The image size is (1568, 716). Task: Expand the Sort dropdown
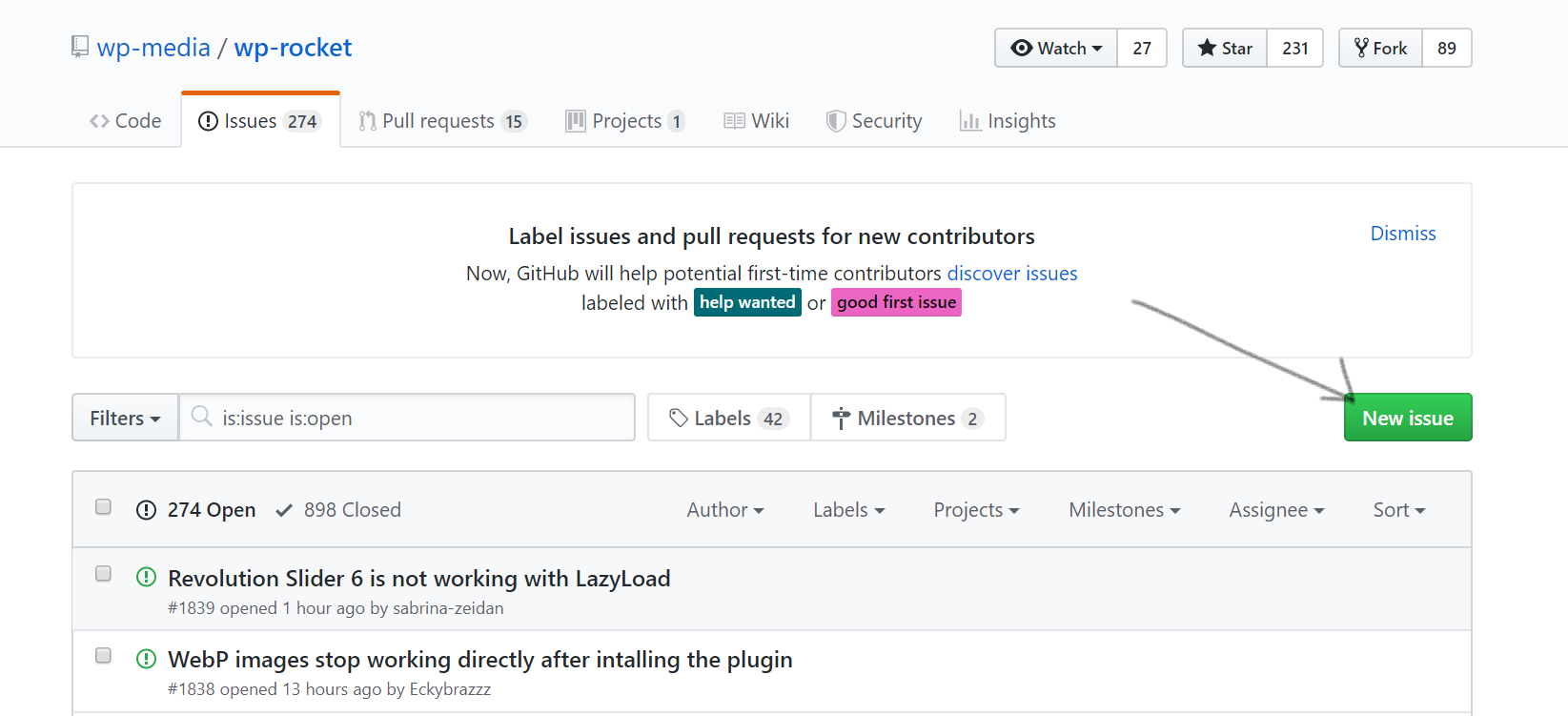[x=1398, y=510]
